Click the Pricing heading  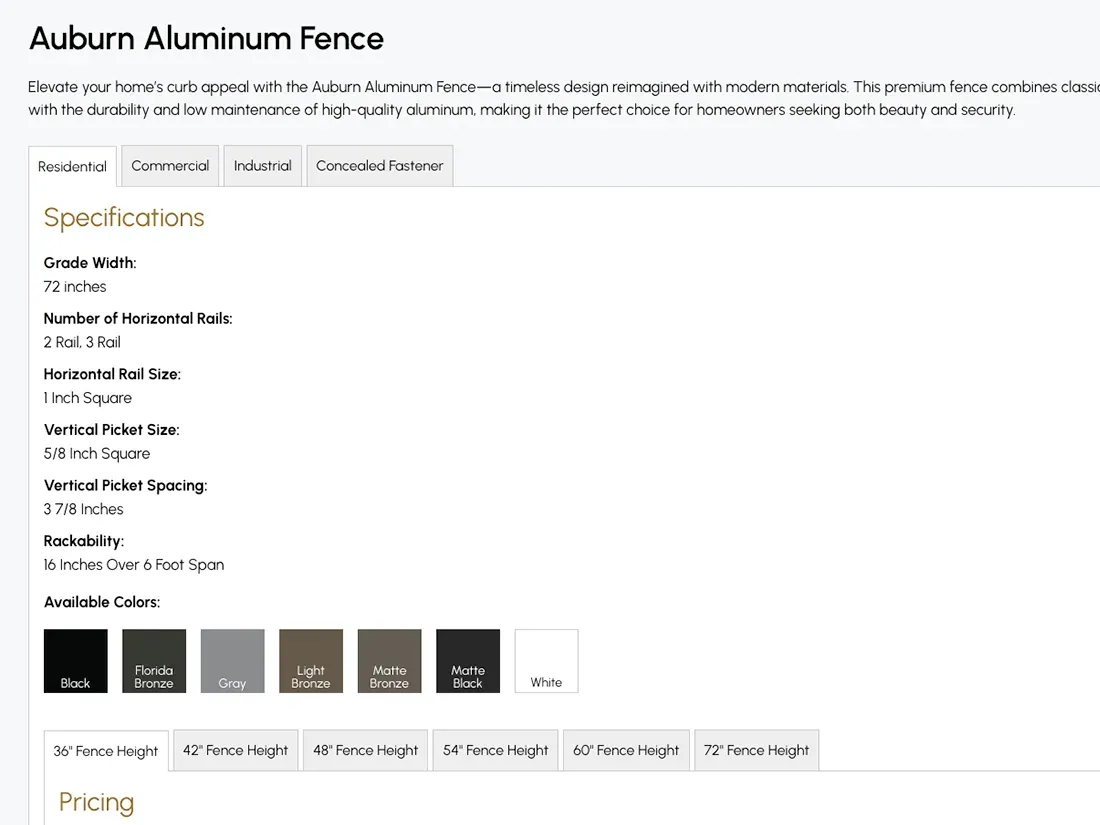pos(96,802)
